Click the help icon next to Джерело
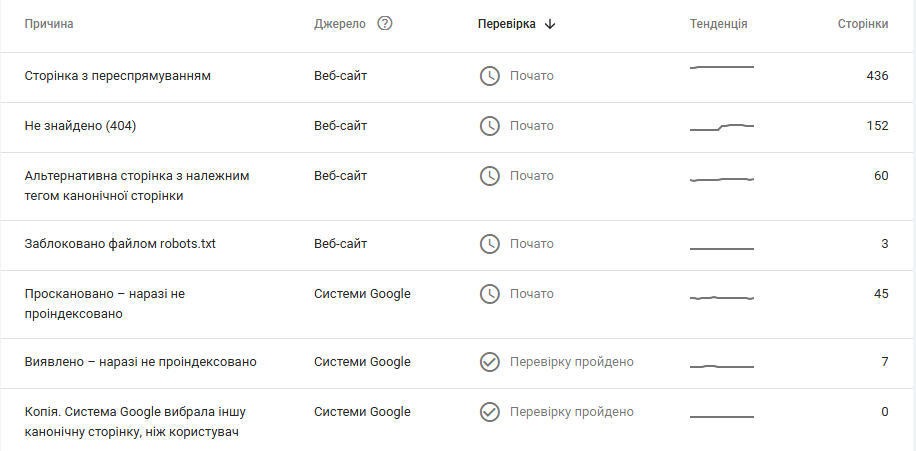The width and height of the screenshot is (916, 451). (x=385, y=24)
